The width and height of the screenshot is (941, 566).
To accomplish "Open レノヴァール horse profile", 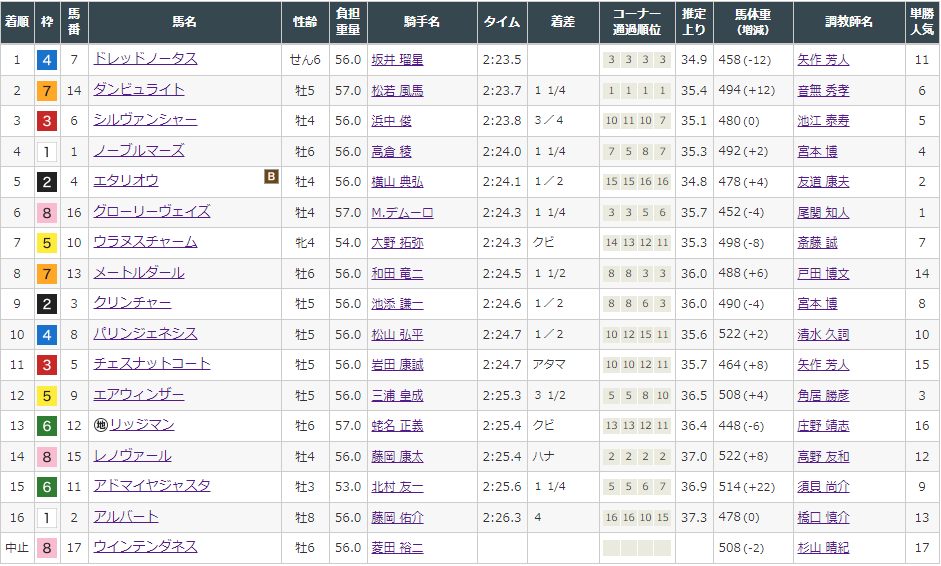I will (132, 456).
